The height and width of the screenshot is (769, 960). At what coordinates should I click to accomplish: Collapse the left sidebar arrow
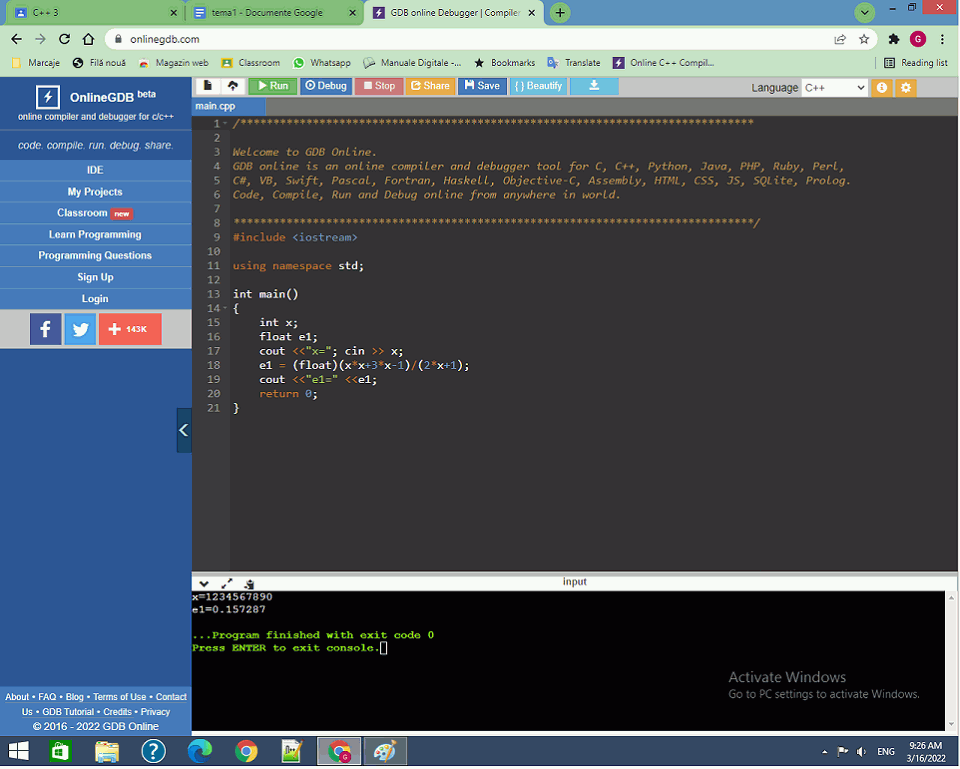point(184,430)
